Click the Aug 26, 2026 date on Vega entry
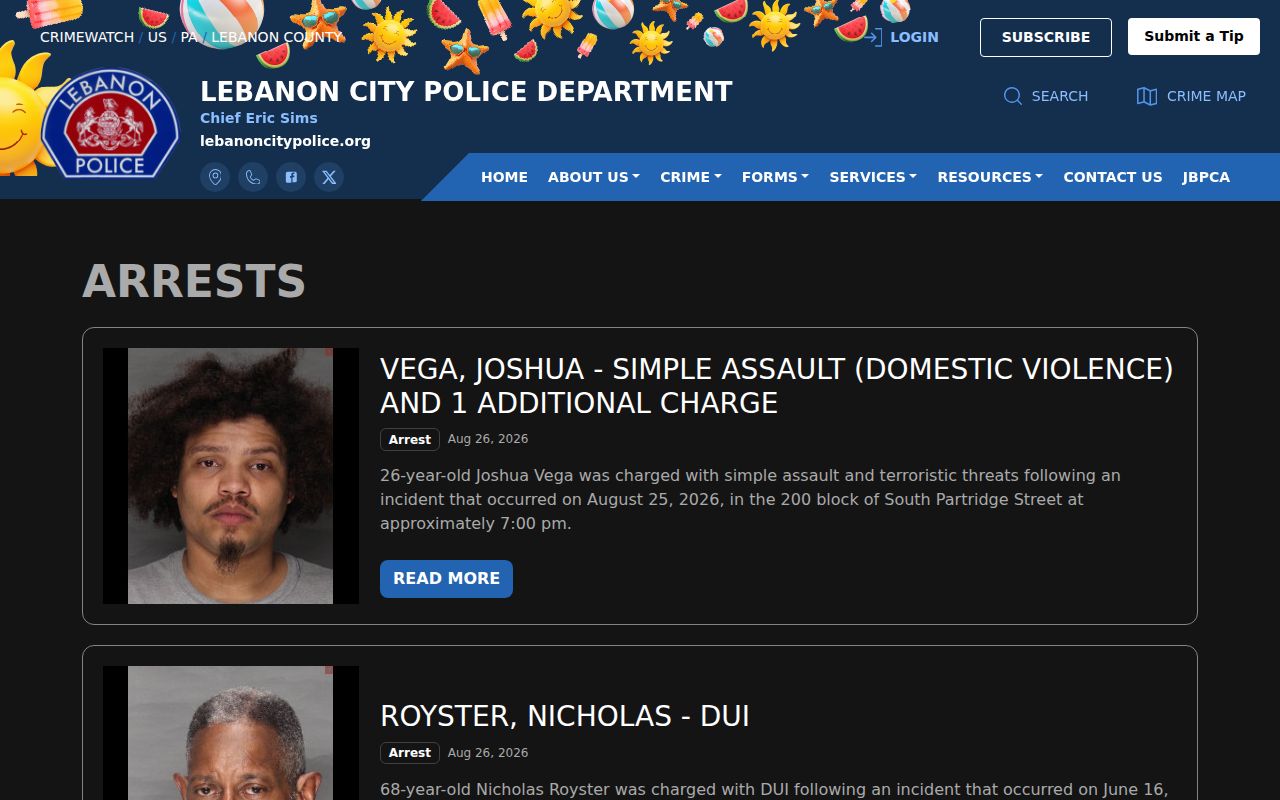Screen dimensions: 1280x800 488,439
